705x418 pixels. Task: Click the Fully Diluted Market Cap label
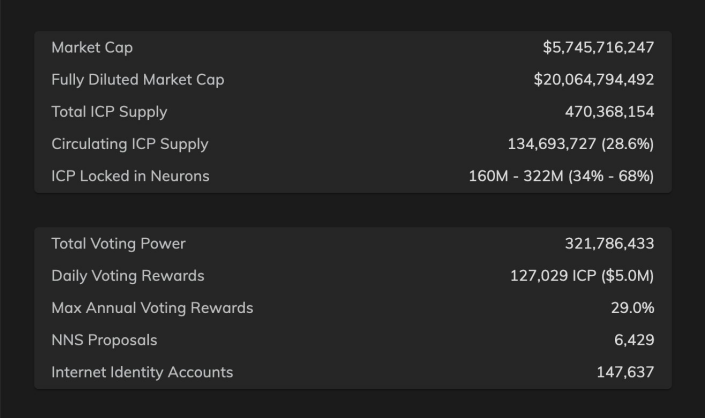tap(138, 80)
